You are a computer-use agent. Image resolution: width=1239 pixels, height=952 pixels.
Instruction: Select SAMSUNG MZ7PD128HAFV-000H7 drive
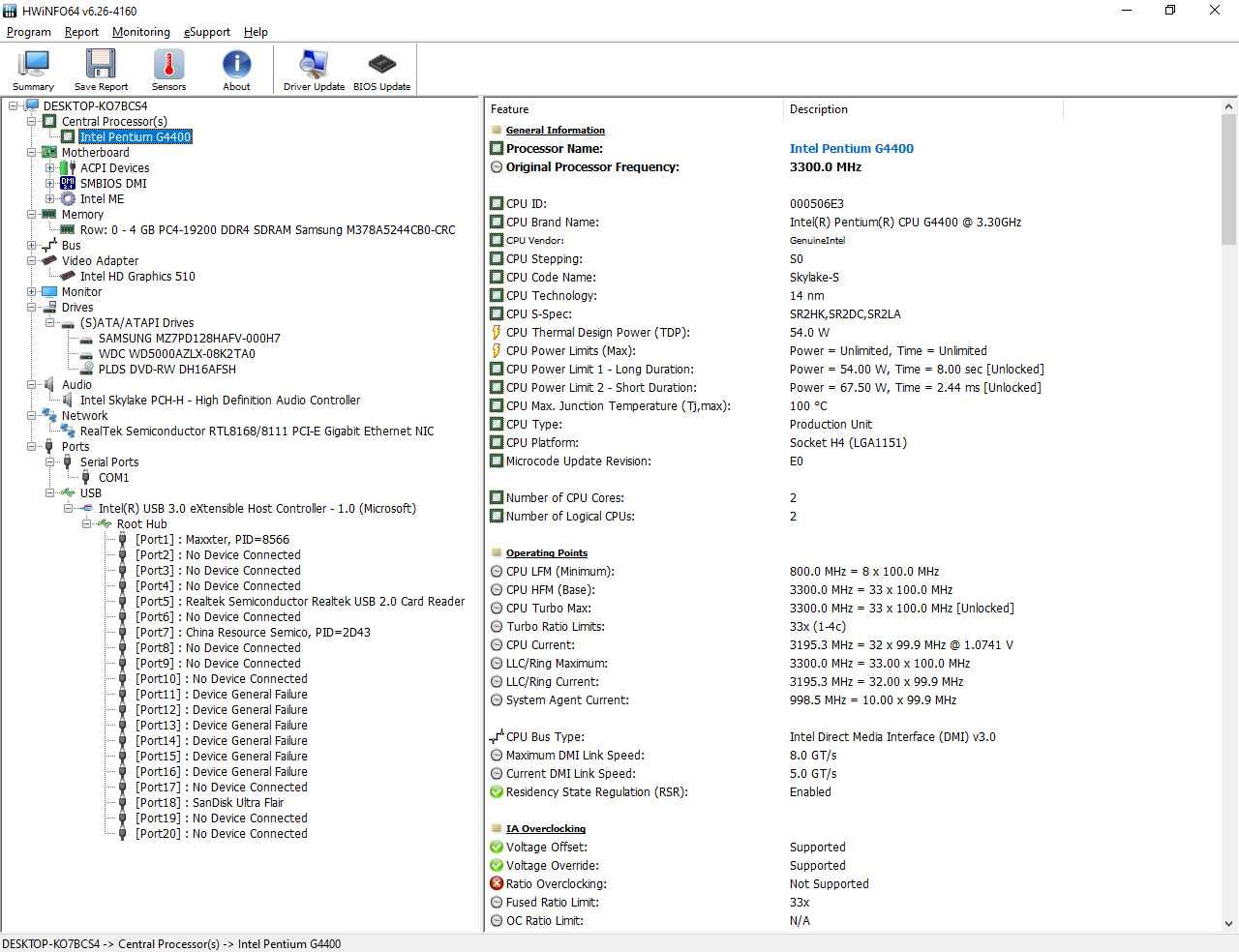[x=190, y=338]
